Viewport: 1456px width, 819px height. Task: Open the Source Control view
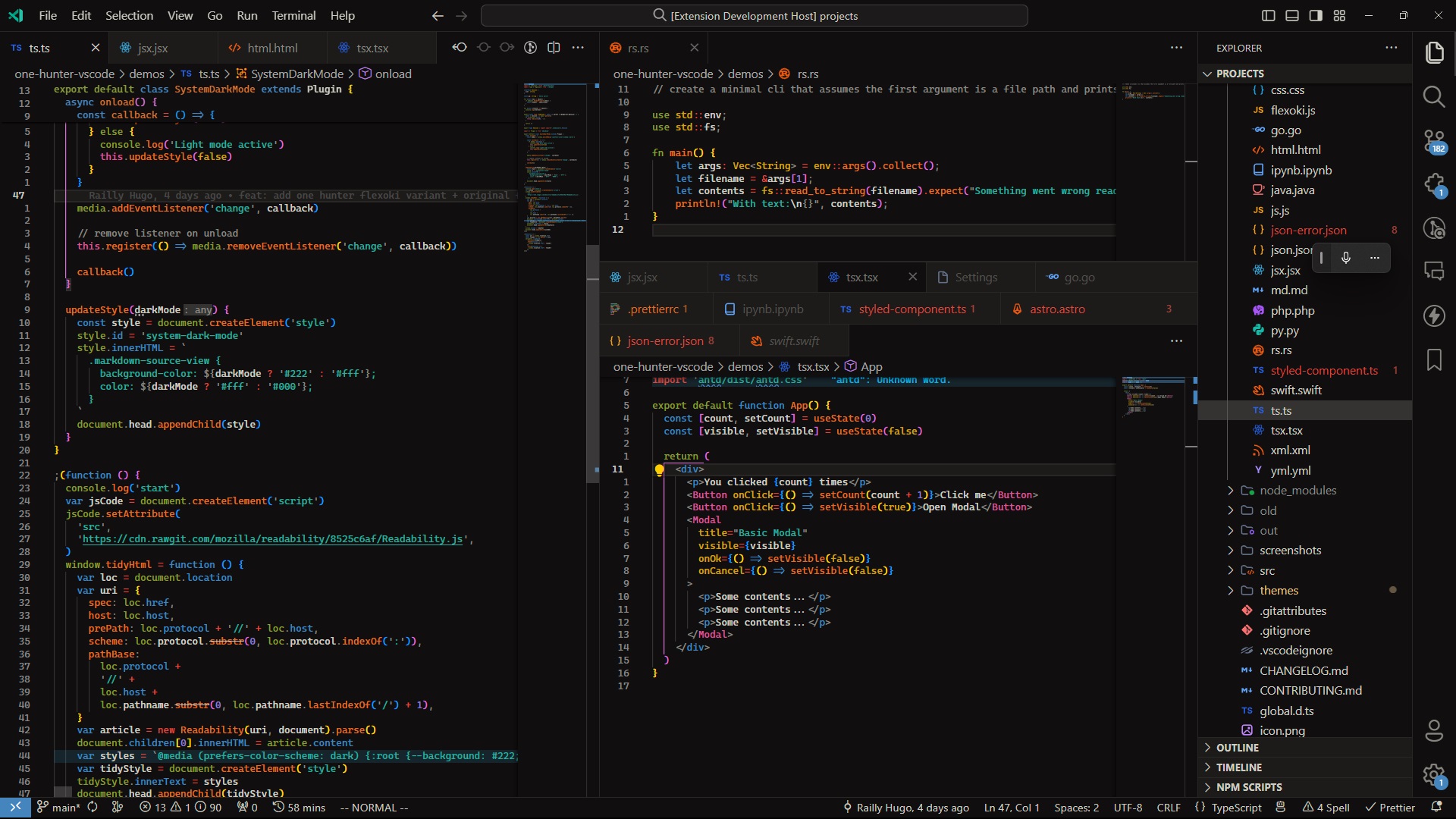(x=1433, y=141)
